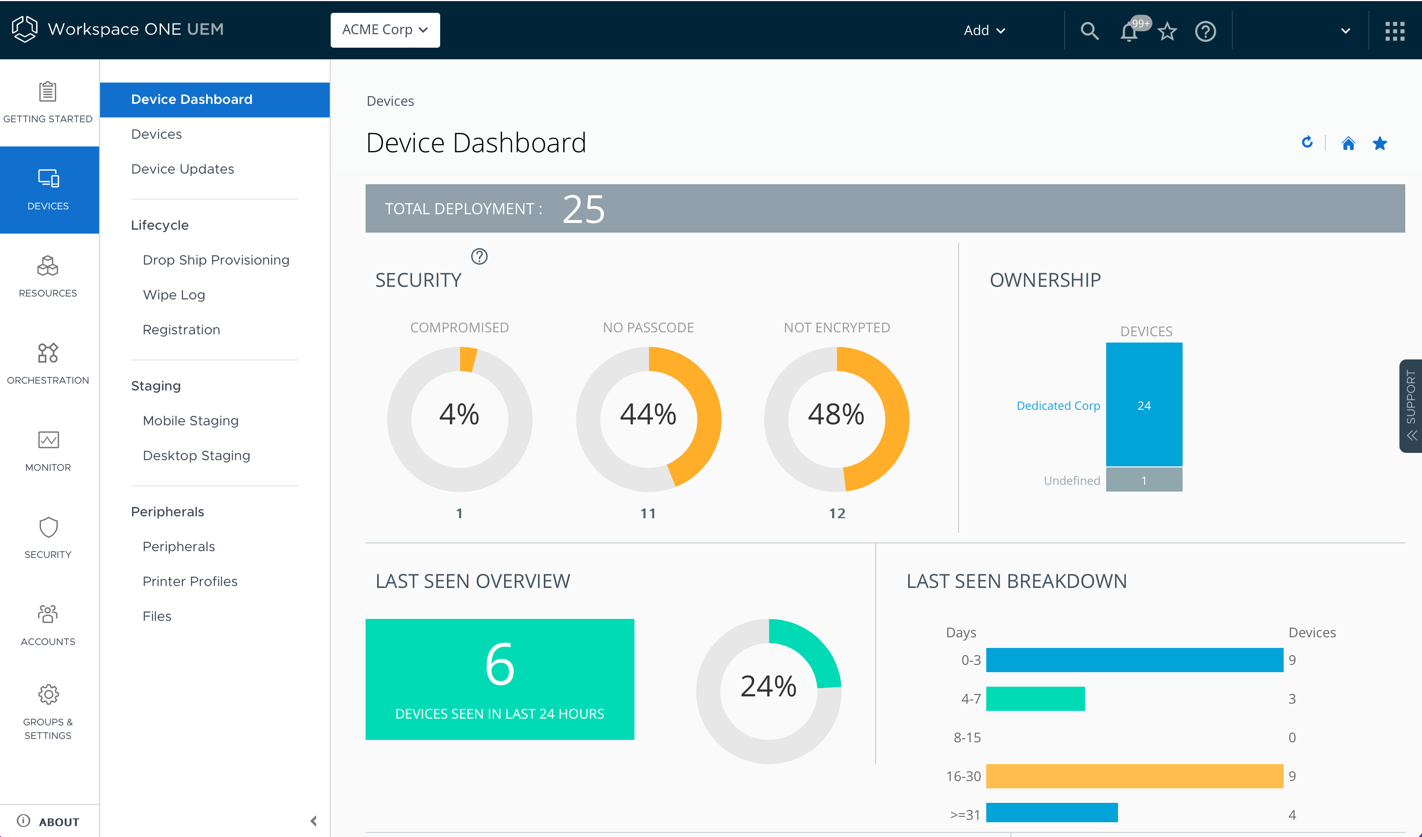Image resolution: width=1422 pixels, height=837 pixels.
Task: Click the star icon in top bar
Action: [x=1167, y=31]
